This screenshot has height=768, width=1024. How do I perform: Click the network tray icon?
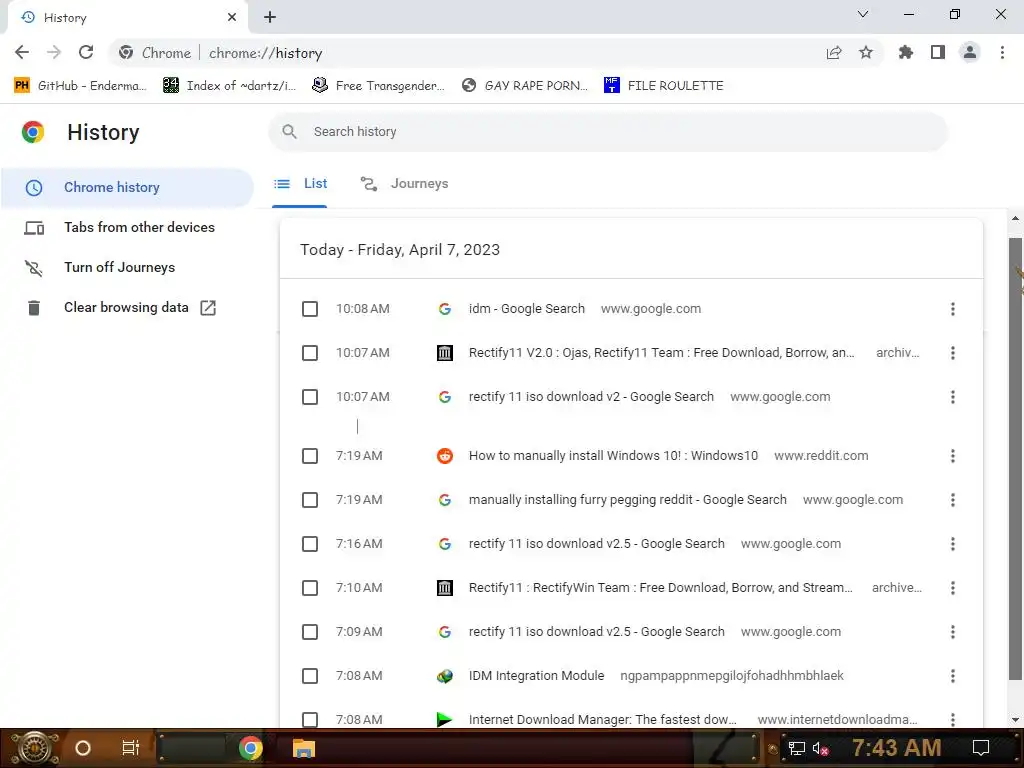click(796, 749)
